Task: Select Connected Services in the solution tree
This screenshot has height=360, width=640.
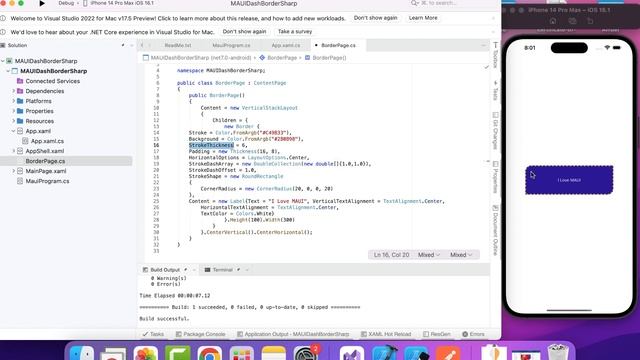Action: coord(53,81)
